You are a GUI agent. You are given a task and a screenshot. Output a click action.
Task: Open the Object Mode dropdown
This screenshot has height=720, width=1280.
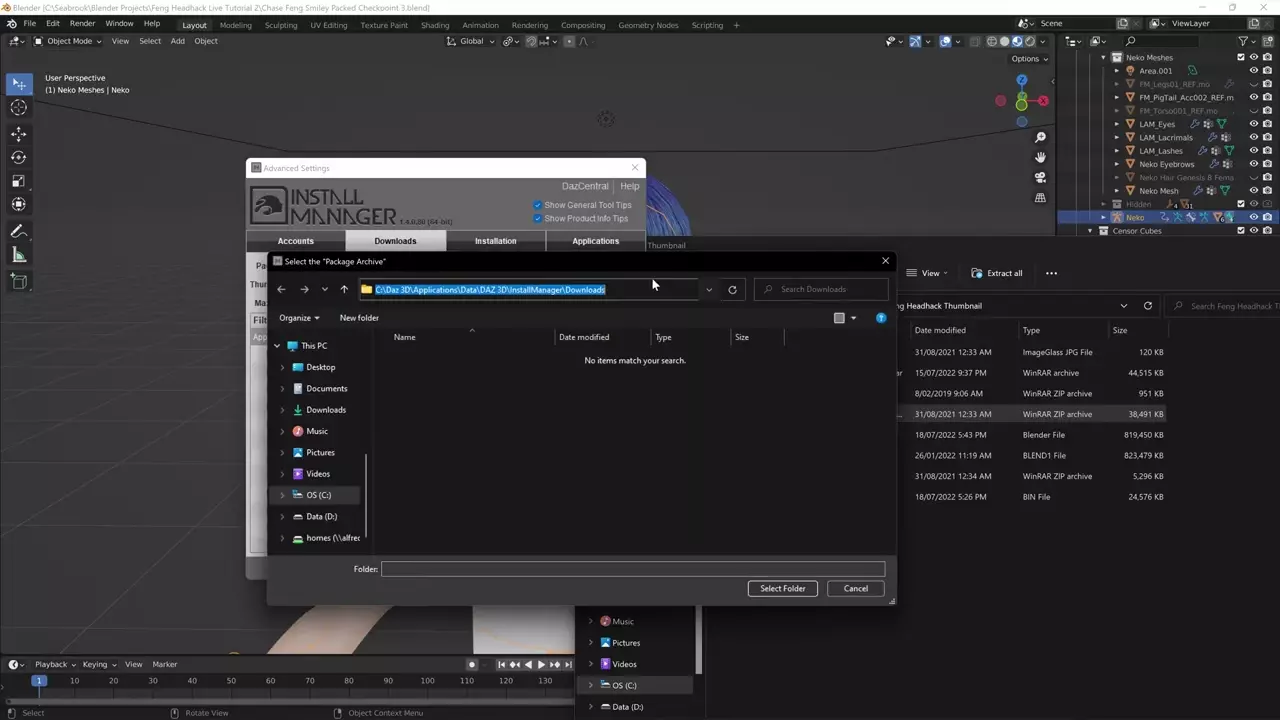point(69,41)
